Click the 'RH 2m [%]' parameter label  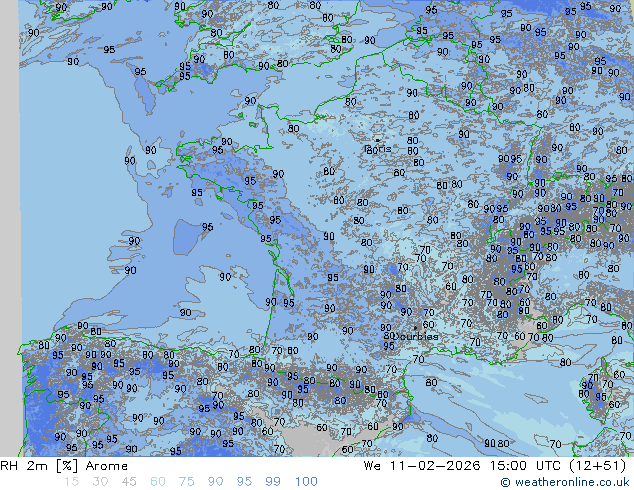point(32,466)
